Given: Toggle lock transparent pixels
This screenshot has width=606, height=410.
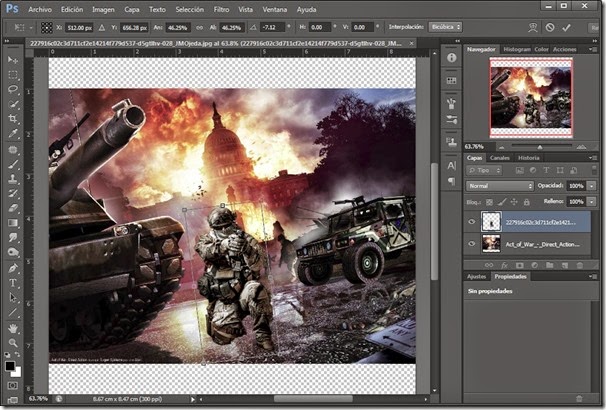Looking at the screenshot, I should tap(489, 202).
